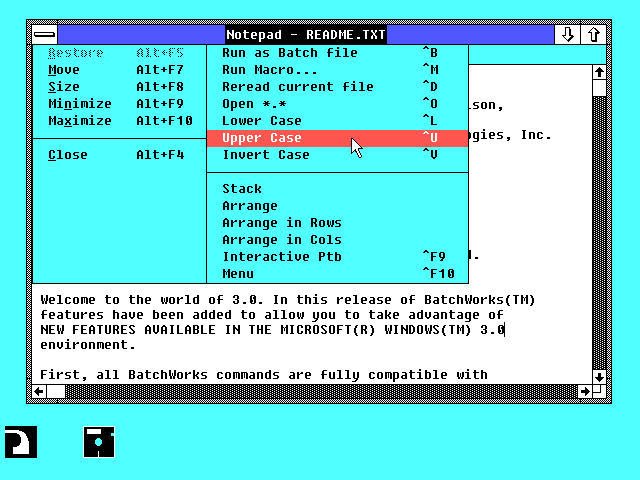Select Arrange in Rows
The image size is (640, 480).
[338, 223]
